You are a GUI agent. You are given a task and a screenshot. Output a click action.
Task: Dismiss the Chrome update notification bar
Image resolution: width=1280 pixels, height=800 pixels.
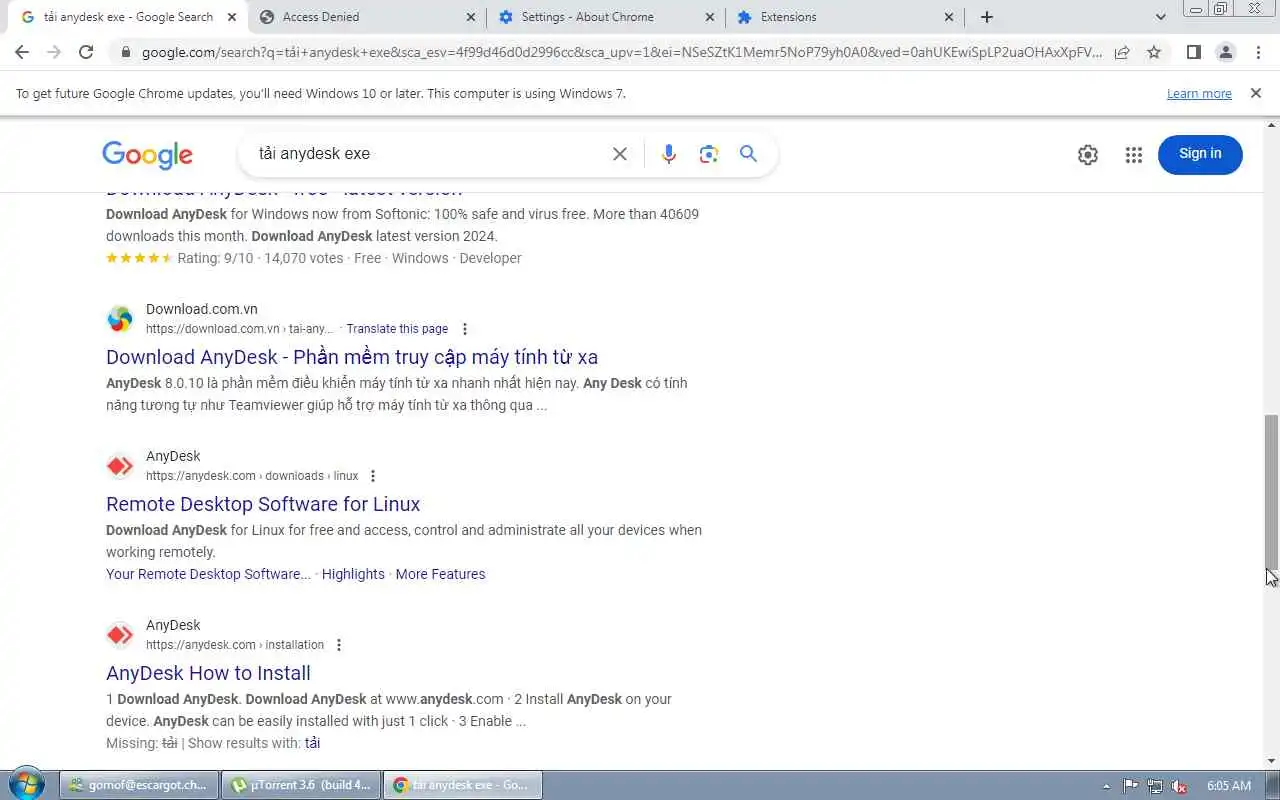pos(1255,93)
